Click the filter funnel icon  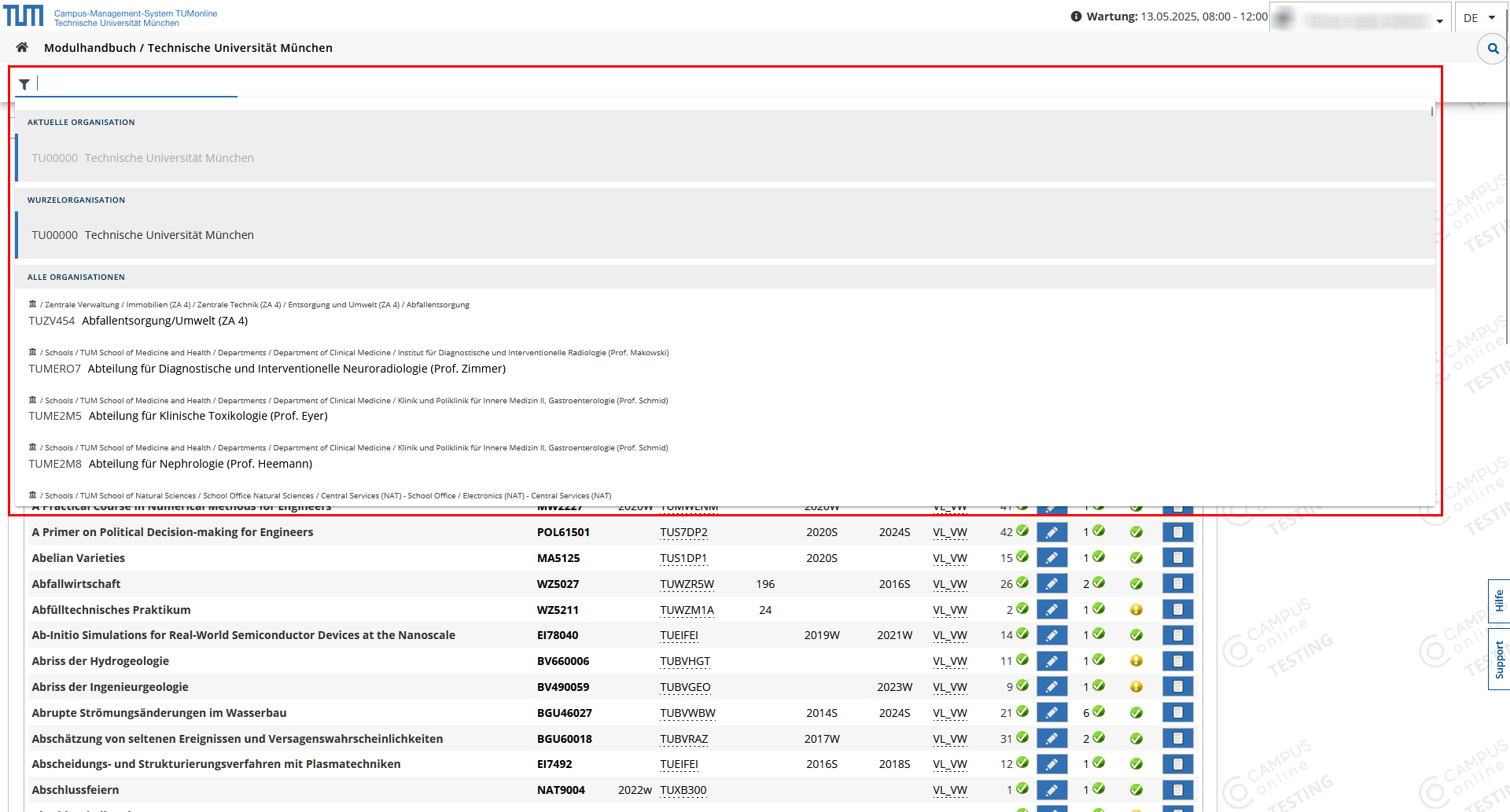[24, 84]
